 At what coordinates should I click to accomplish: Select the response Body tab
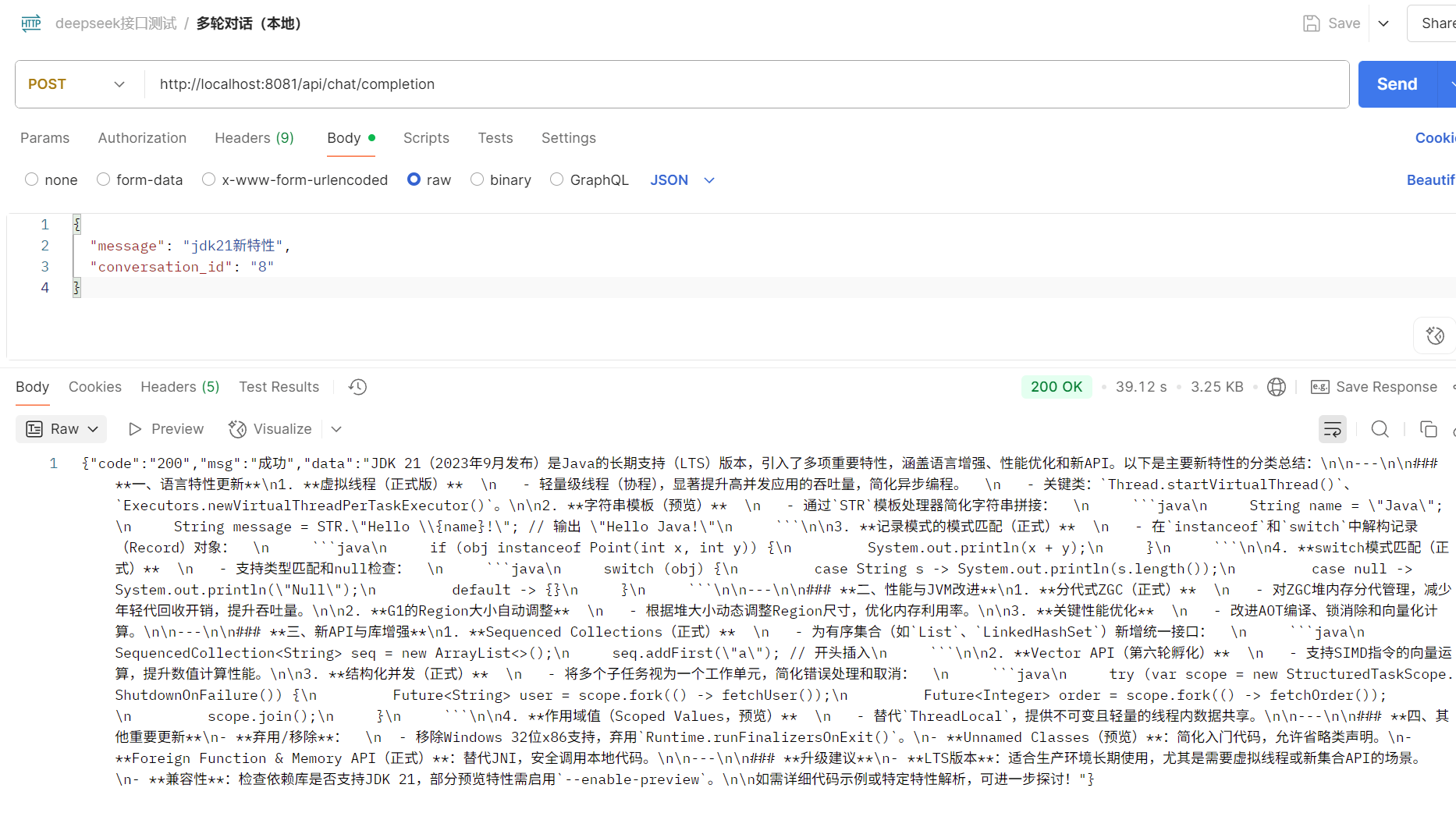pyautogui.click(x=33, y=387)
